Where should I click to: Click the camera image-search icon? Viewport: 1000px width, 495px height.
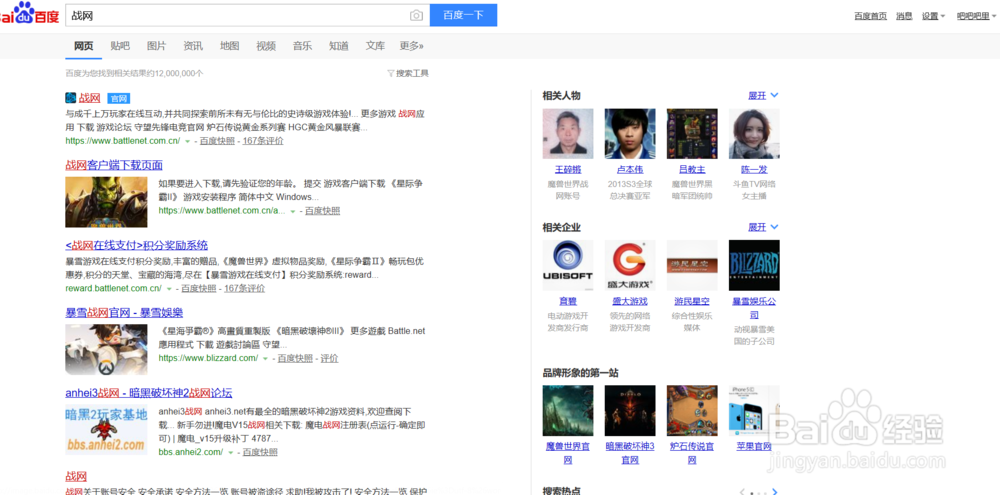416,15
